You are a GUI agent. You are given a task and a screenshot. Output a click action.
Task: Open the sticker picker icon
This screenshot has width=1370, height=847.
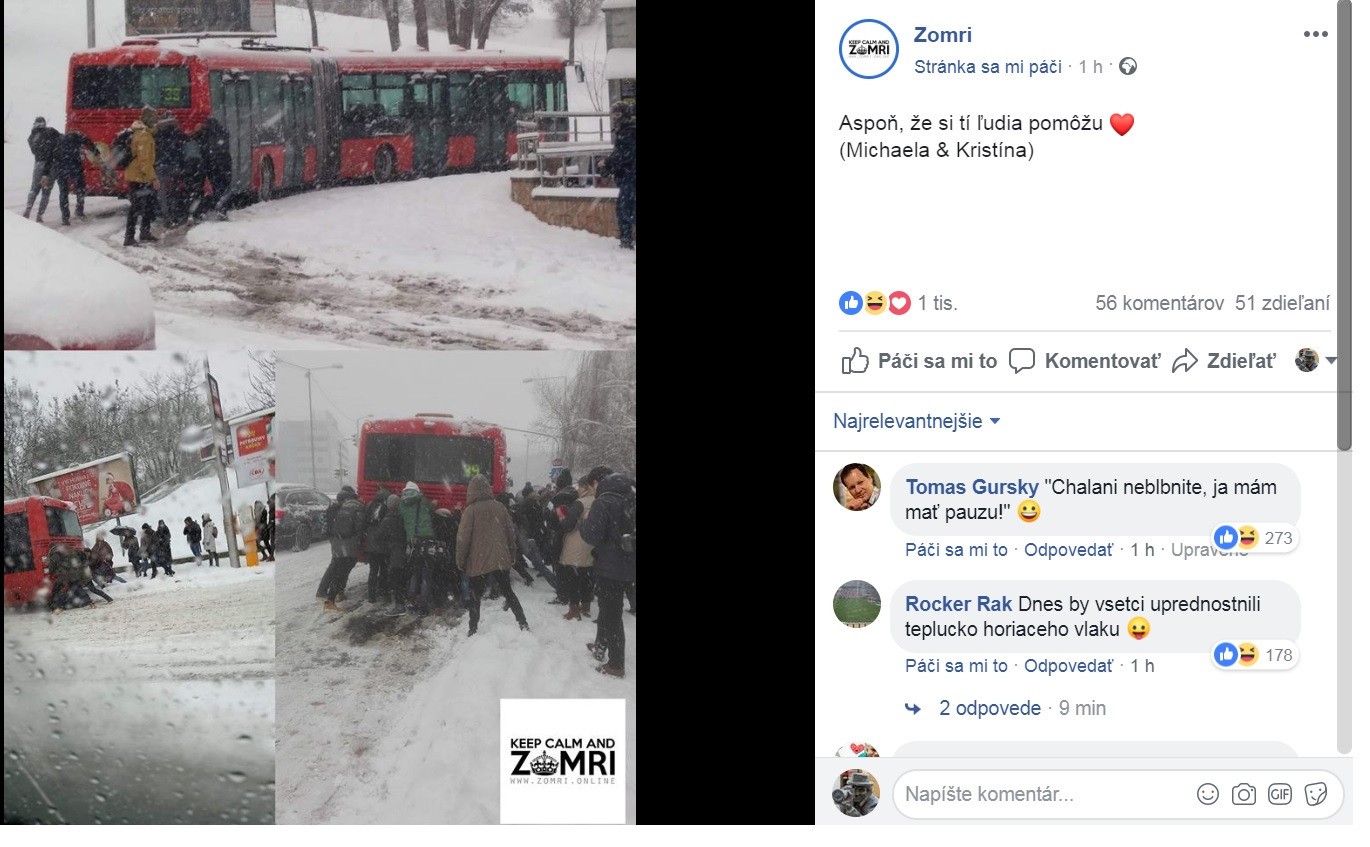pyautogui.click(x=1316, y=794)
